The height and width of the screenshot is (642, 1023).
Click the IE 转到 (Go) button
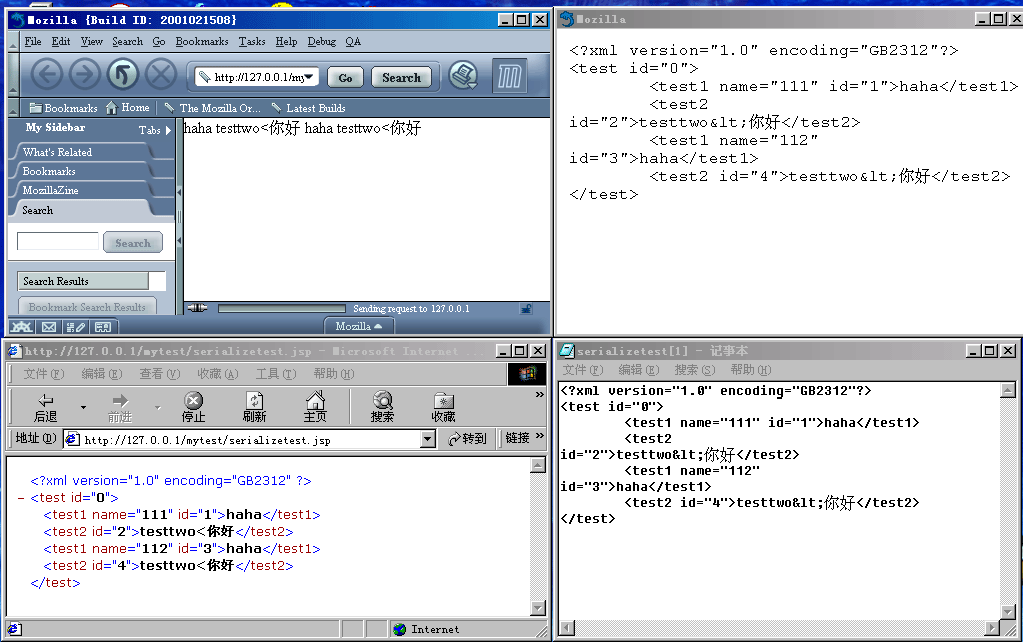coord(468,438)
